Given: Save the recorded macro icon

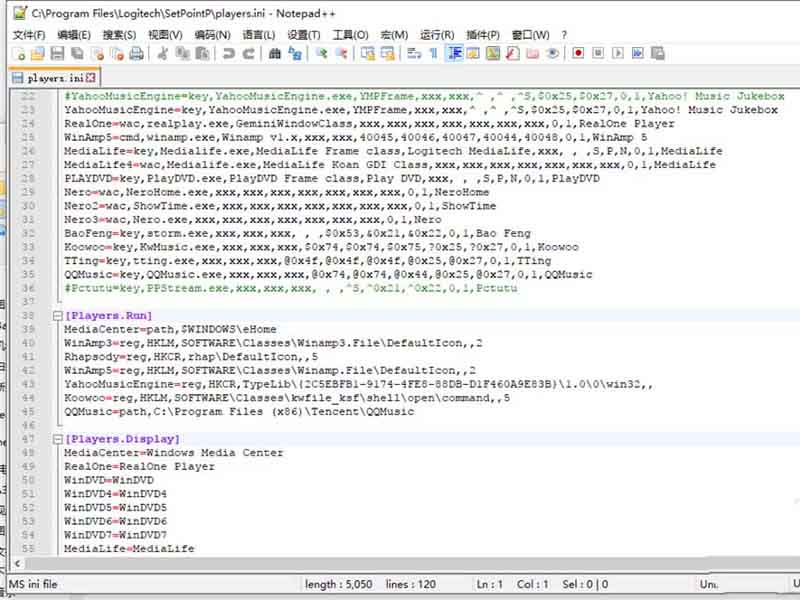Looking at the screenshot, I should point(658,54).
